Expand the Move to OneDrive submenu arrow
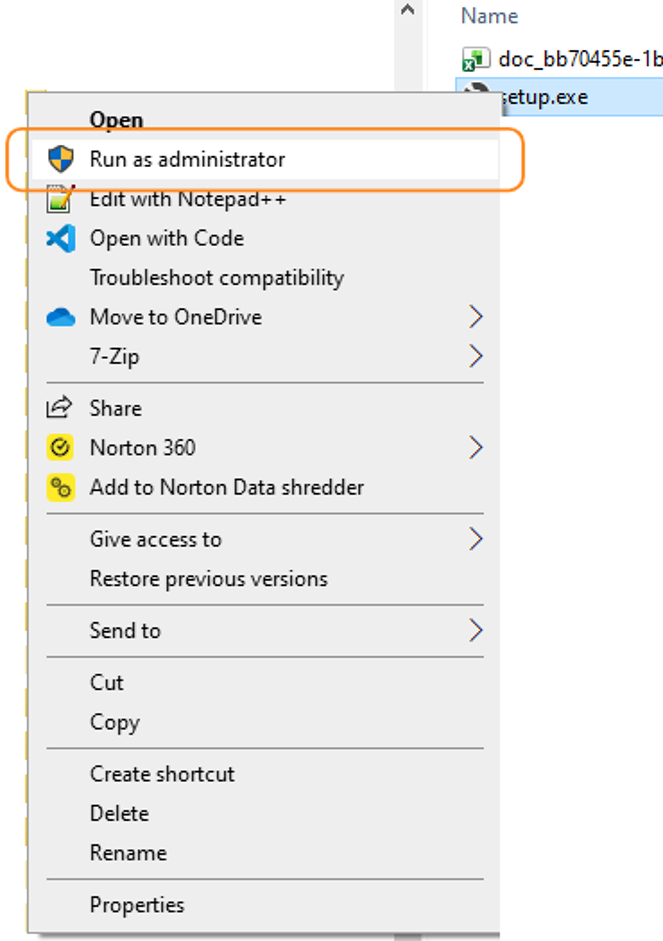The height and width of the screenshot is (941, 663). tap(475, 317)
